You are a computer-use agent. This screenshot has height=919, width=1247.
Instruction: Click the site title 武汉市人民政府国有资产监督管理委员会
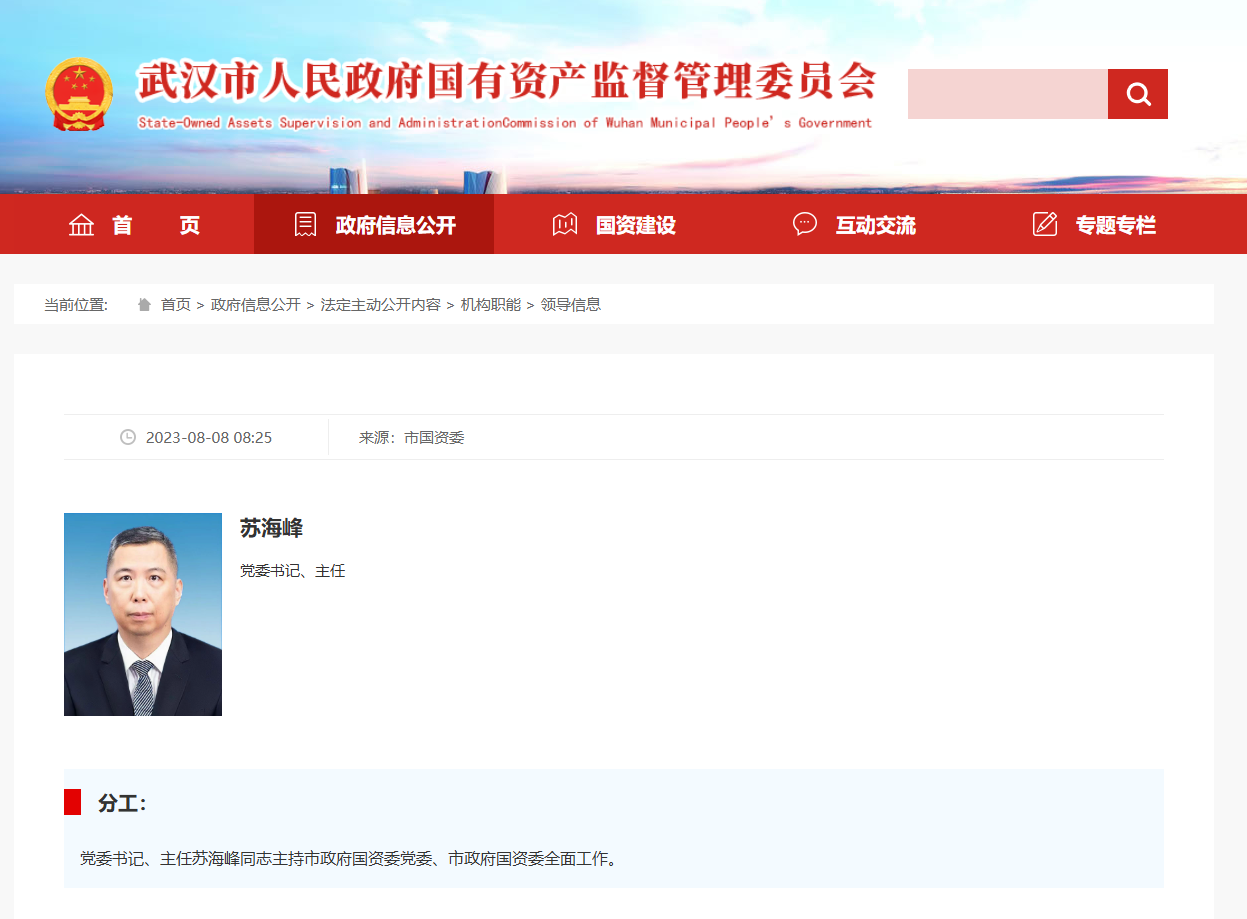coord(507,81)
